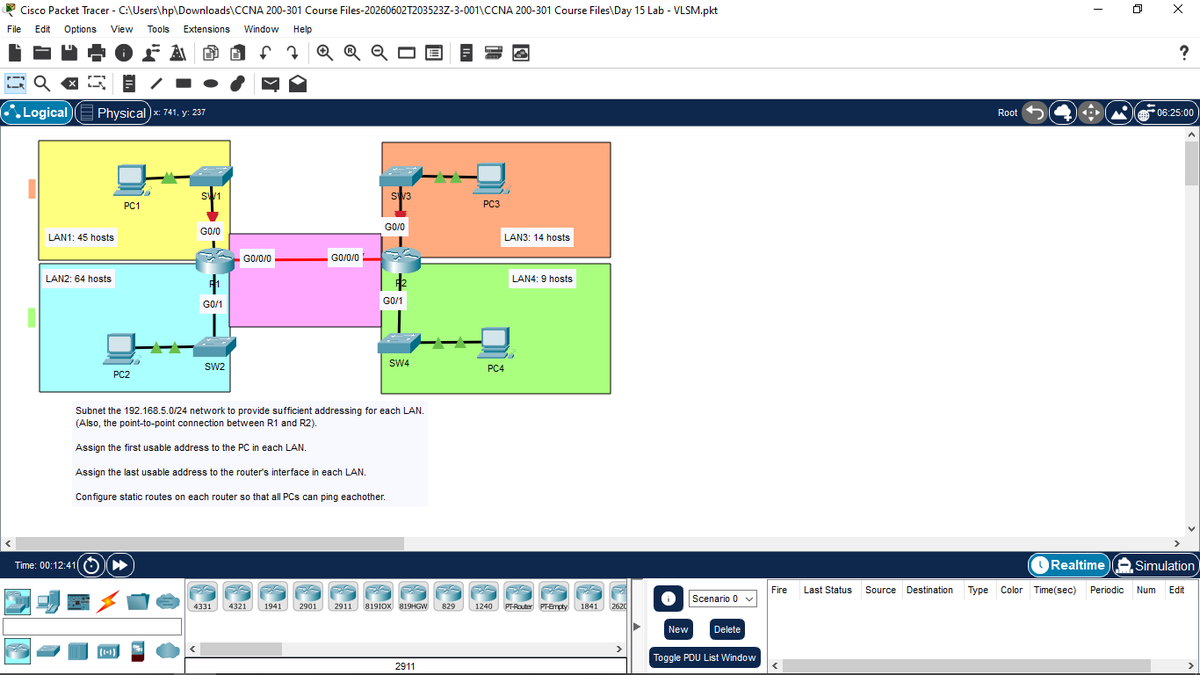This screenshot has width=1200, height=675.
Task: Select the Draw Freeform tool
Action: tap(238, 84)
